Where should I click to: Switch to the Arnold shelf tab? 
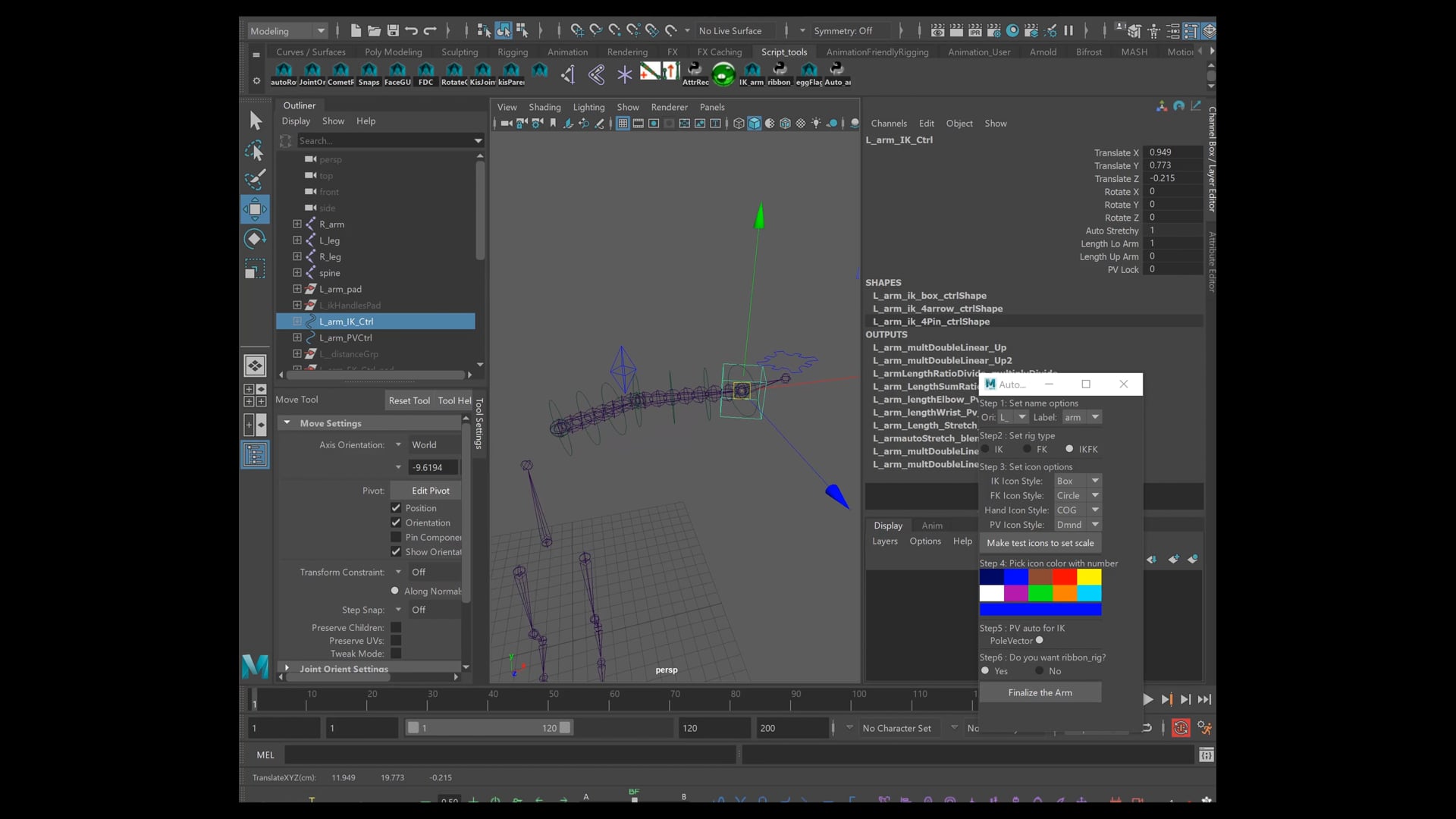click(1043, 52)
